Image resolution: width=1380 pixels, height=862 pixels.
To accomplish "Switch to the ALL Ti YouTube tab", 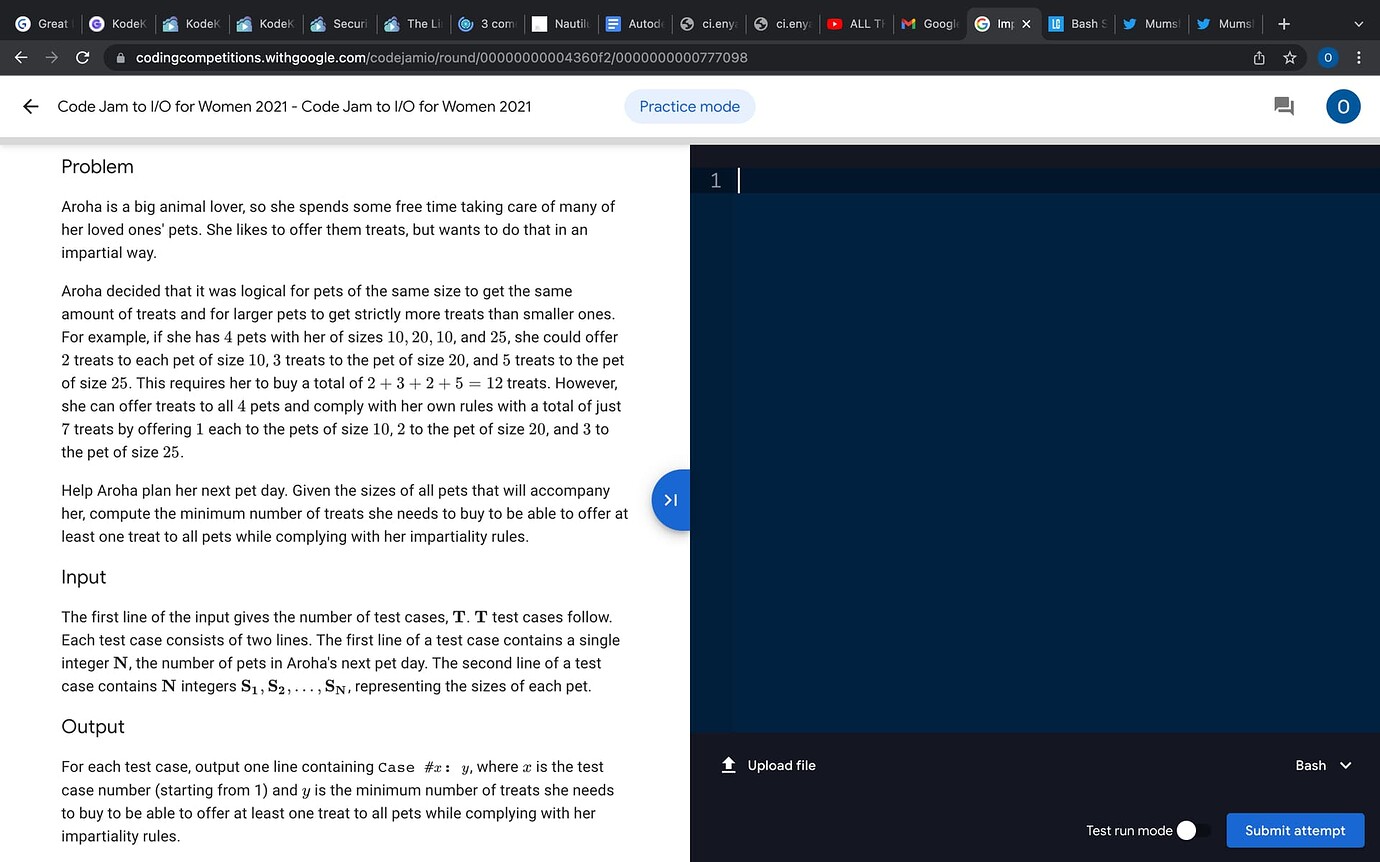I will tap(856, 24).
